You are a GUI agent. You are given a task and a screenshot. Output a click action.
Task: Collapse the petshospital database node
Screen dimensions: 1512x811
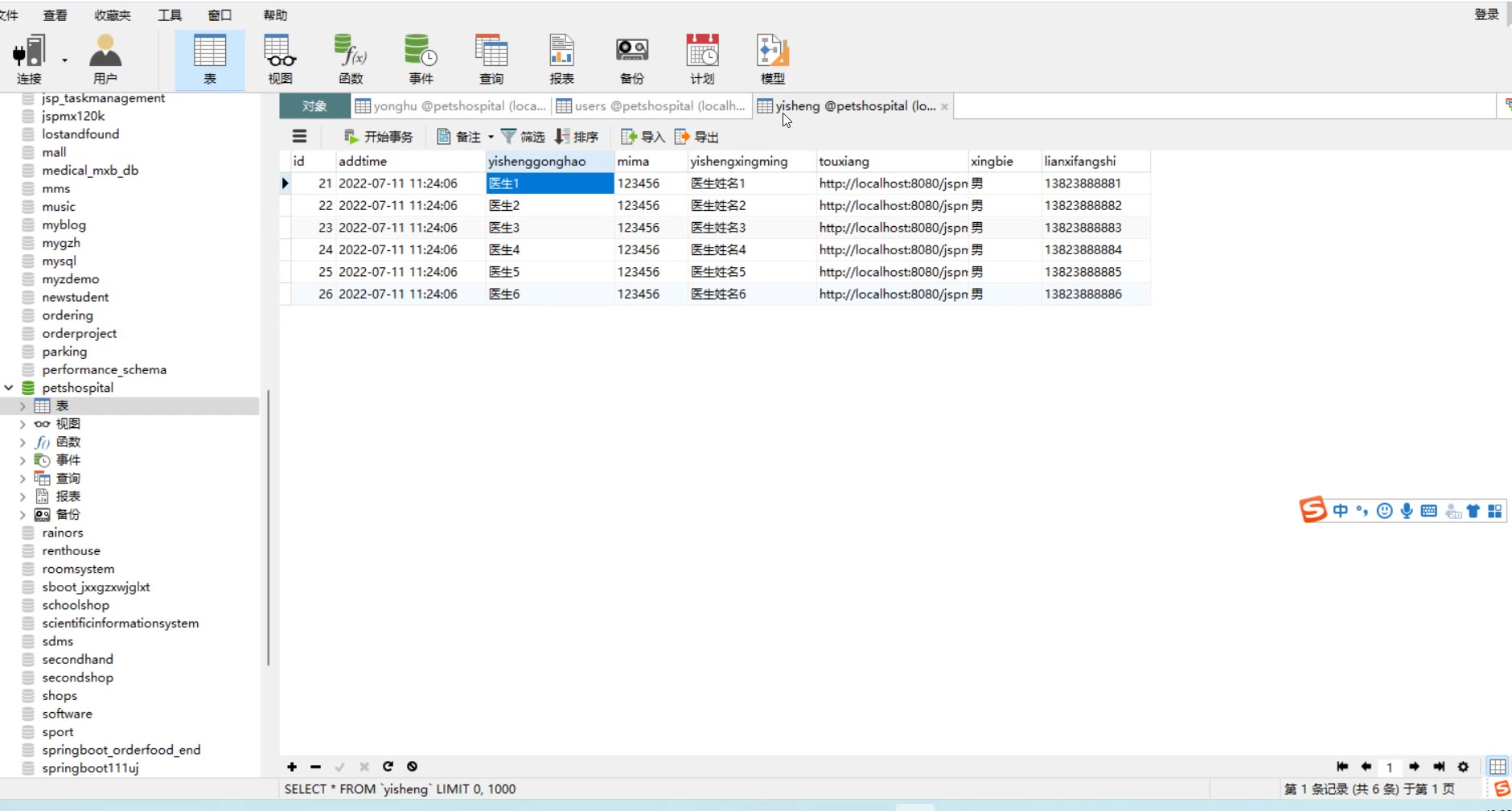(x=9, y=388)
